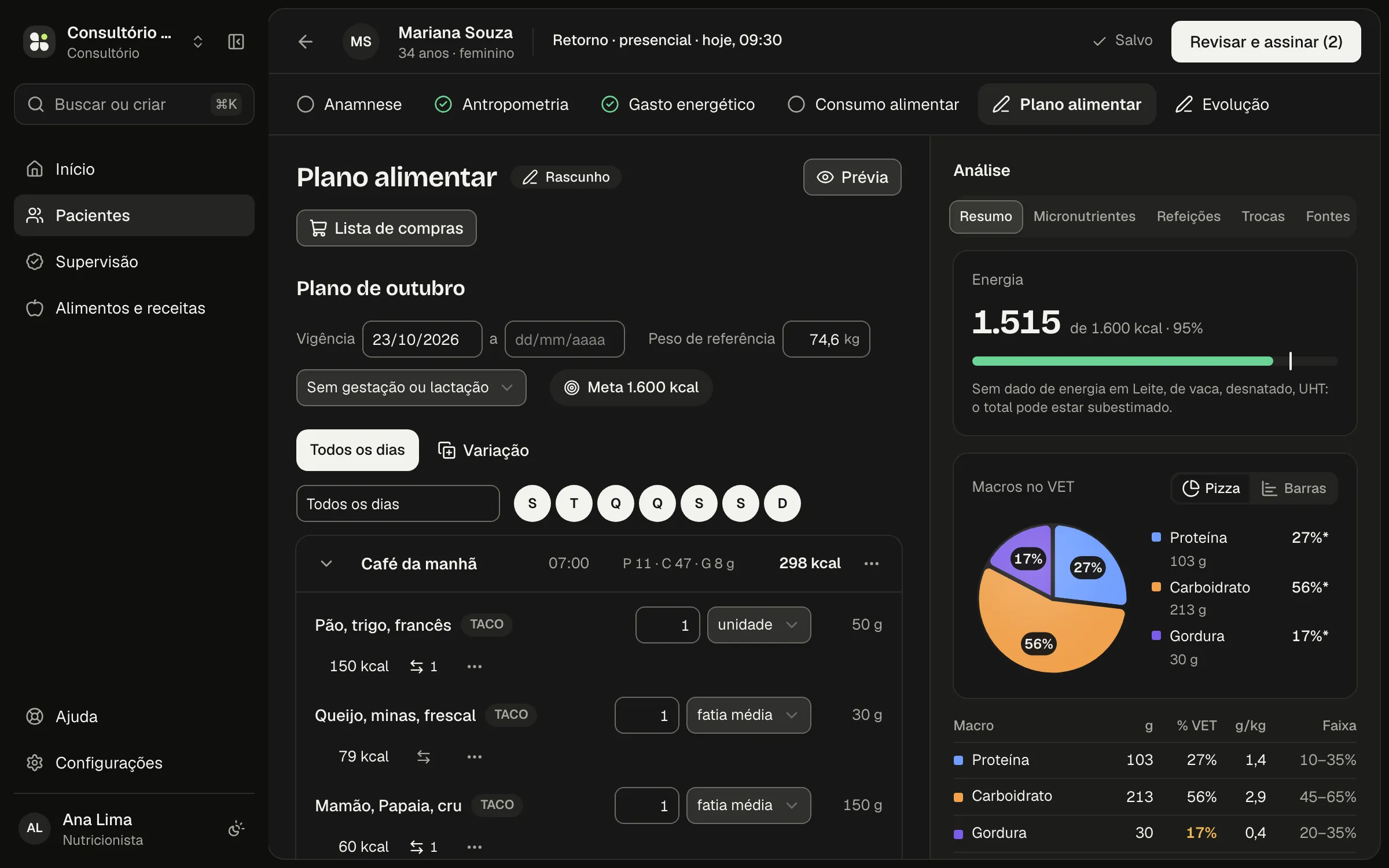The width and height of the screenshot is (1389, 868).
Task: Open Lista de compras
Action: (387, 228)
